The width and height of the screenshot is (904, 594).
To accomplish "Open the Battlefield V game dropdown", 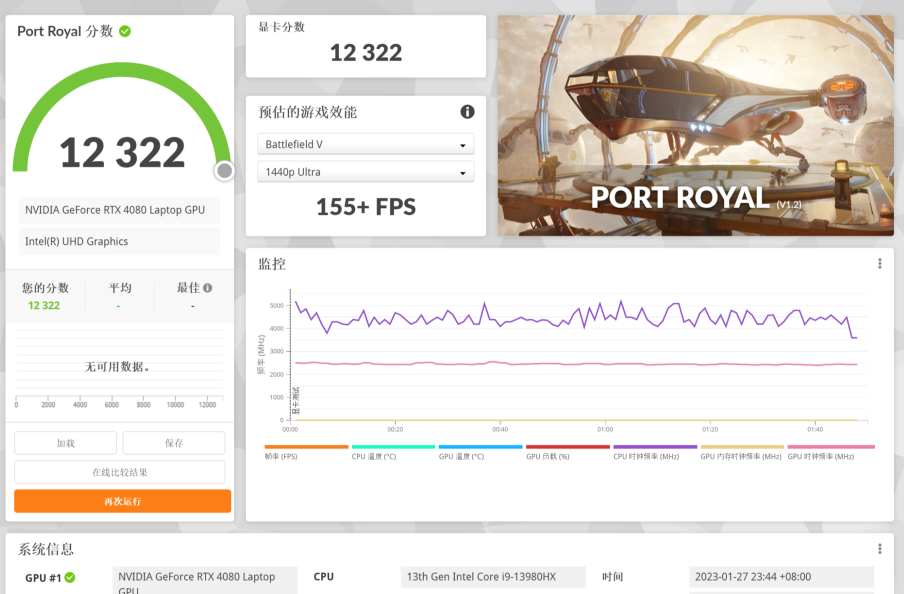I will [x=365, y=145].
